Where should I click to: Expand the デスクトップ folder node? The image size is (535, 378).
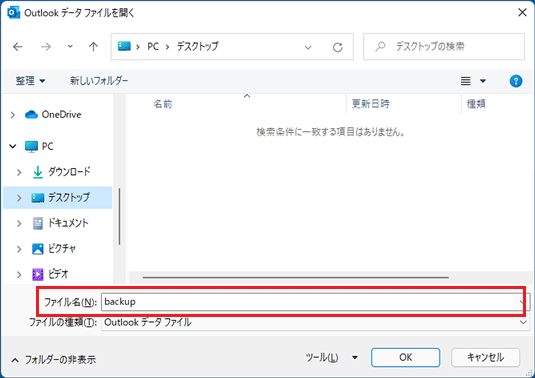19,198
